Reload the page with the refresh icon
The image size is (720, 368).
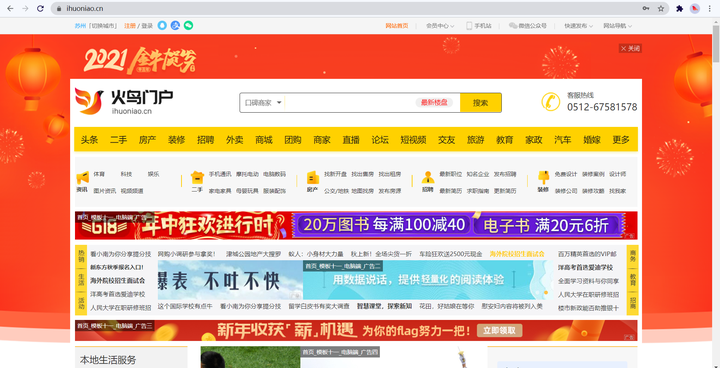(x=40, y=8)
